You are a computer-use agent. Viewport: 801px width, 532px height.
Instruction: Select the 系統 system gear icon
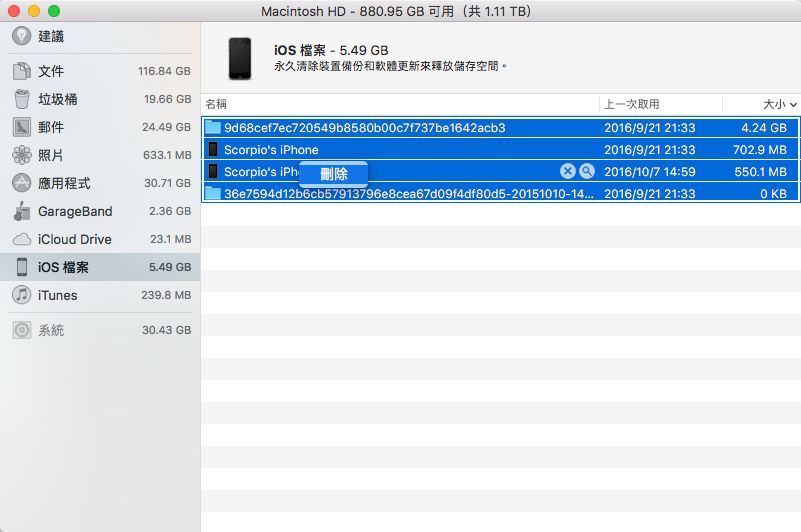pyautogui.click(x=21, y=330)
